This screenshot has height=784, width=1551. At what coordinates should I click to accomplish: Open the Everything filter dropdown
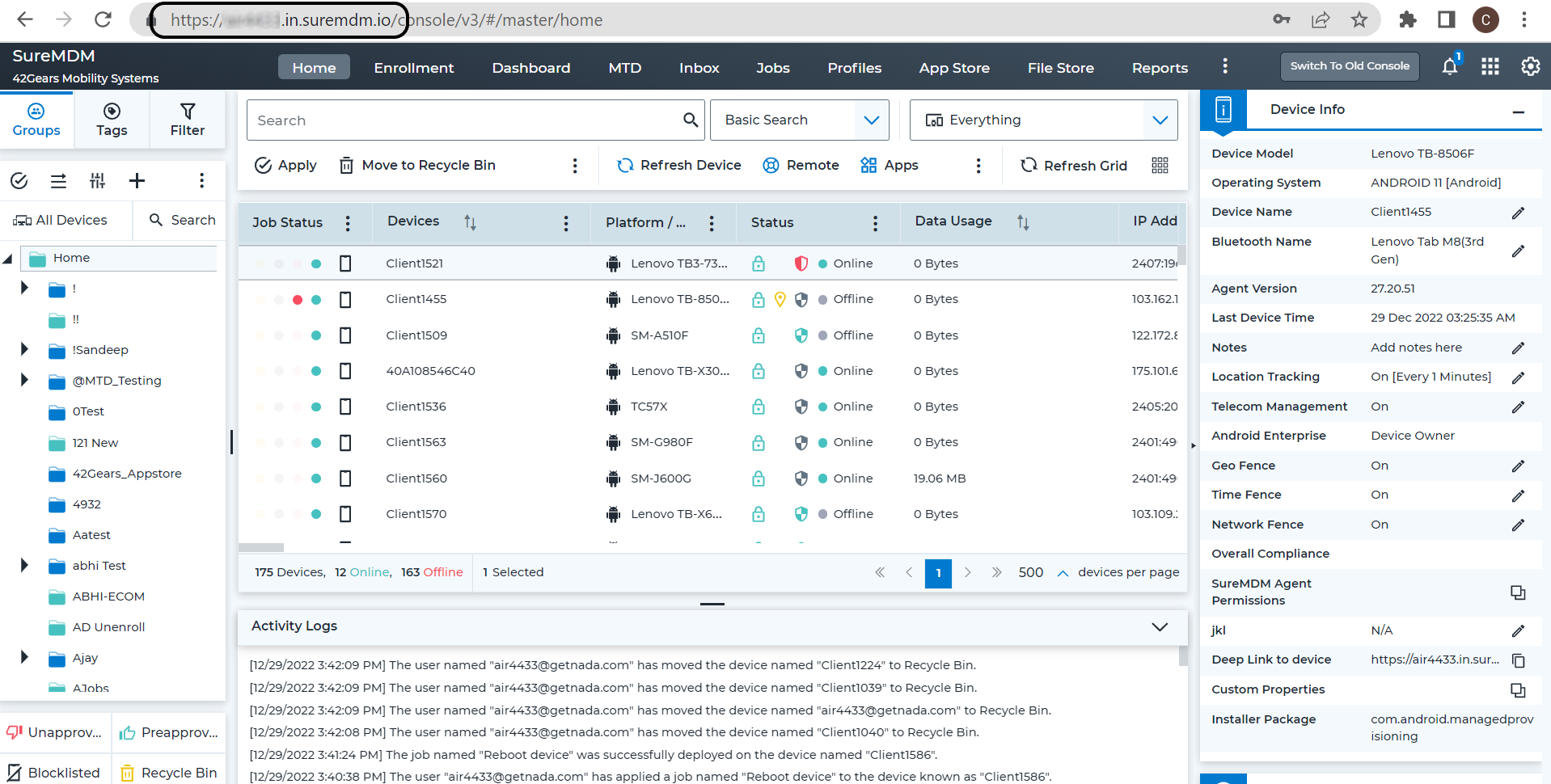coord(1043,120)
